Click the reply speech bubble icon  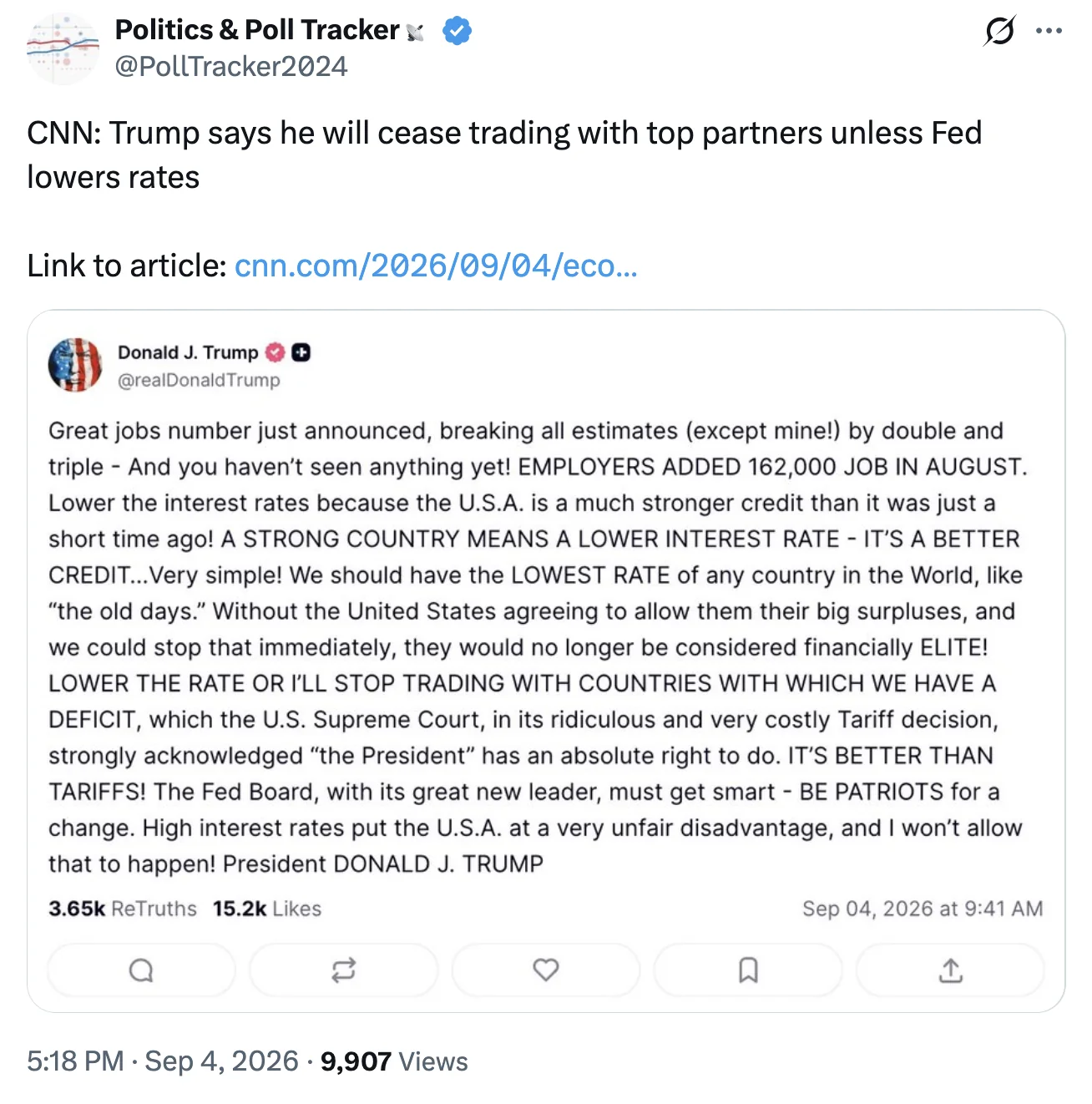pyautogui.click(x=141, y=970)
